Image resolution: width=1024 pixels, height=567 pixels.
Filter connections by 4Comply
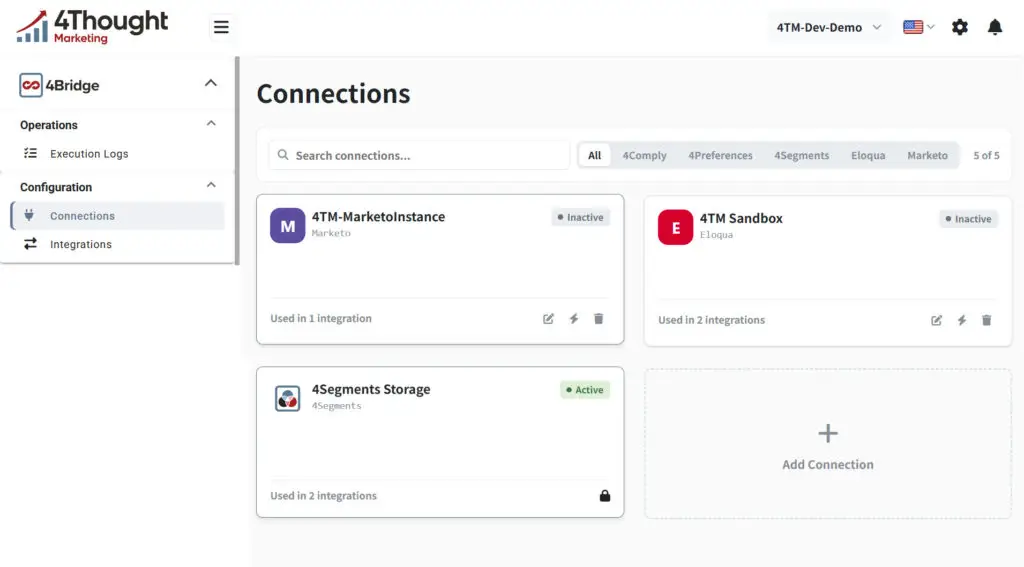click(x=645, y=155)
